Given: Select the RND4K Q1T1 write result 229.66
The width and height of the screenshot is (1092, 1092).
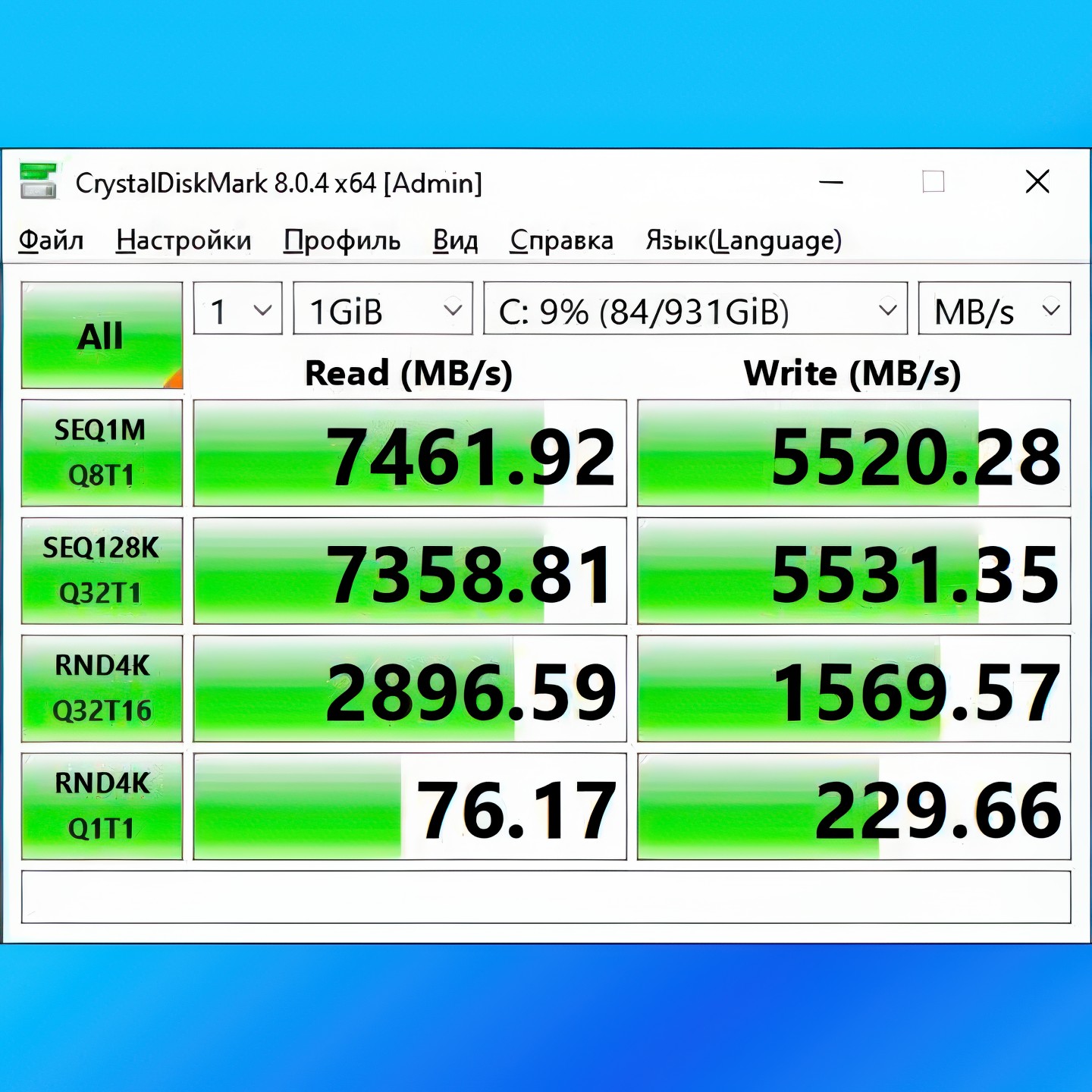Looking at the screenshot, I should click(854, 806).
